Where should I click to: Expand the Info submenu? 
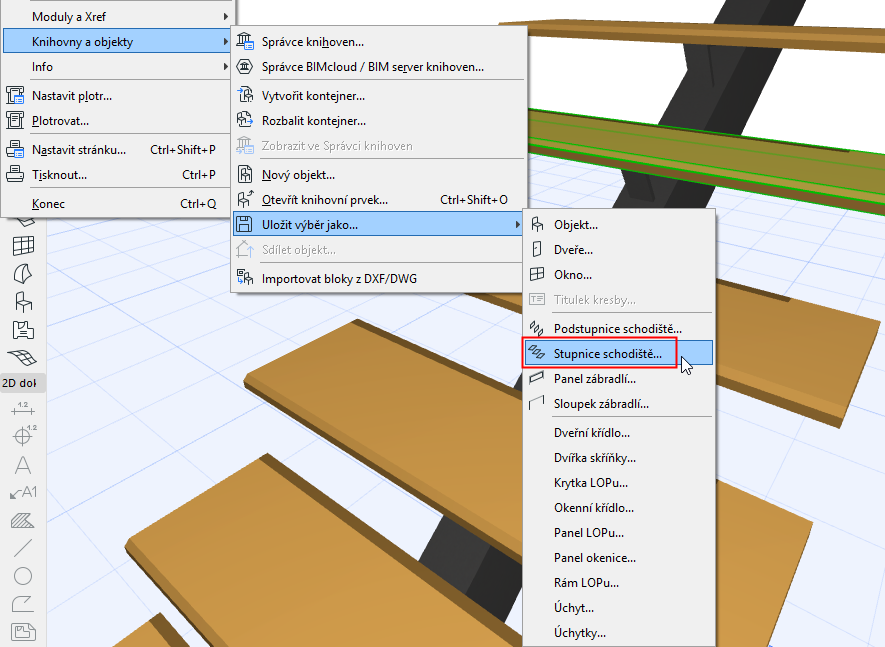tap(117, 67)
